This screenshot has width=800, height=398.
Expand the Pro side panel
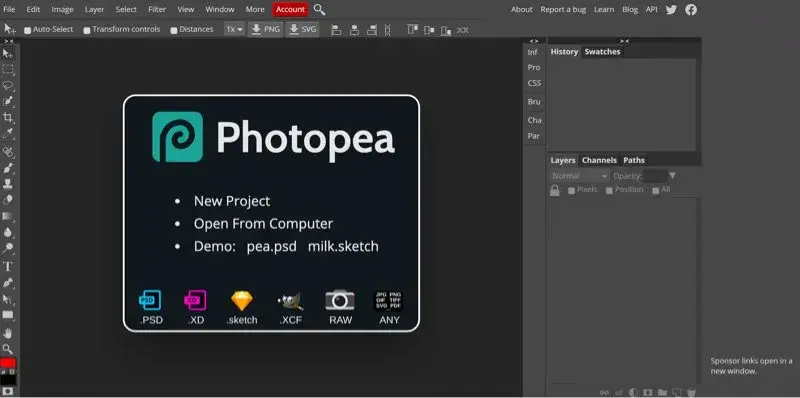[x=534, y=67]
